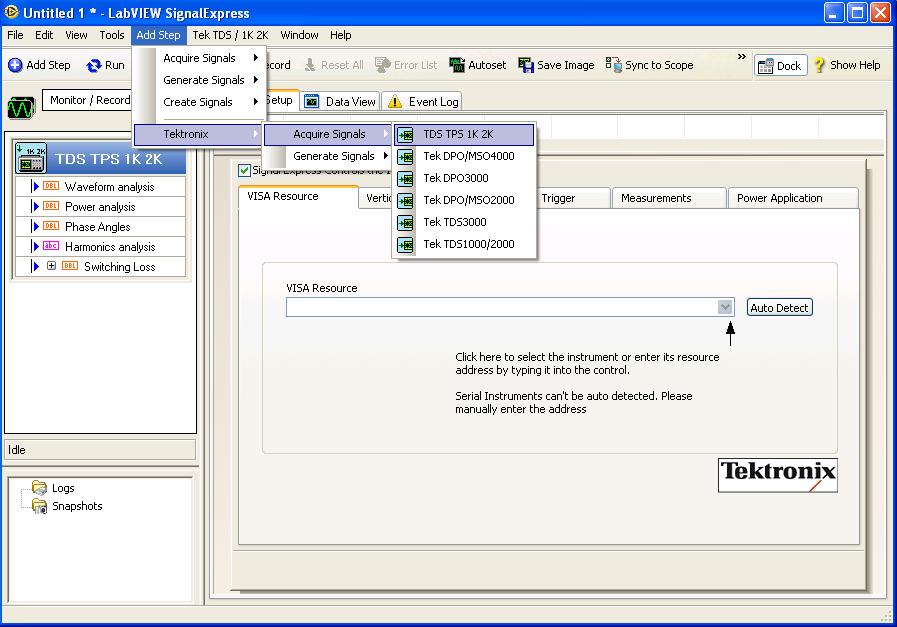
Task: Click the DBL icon beside Waveform analysis
Action: 51,186
